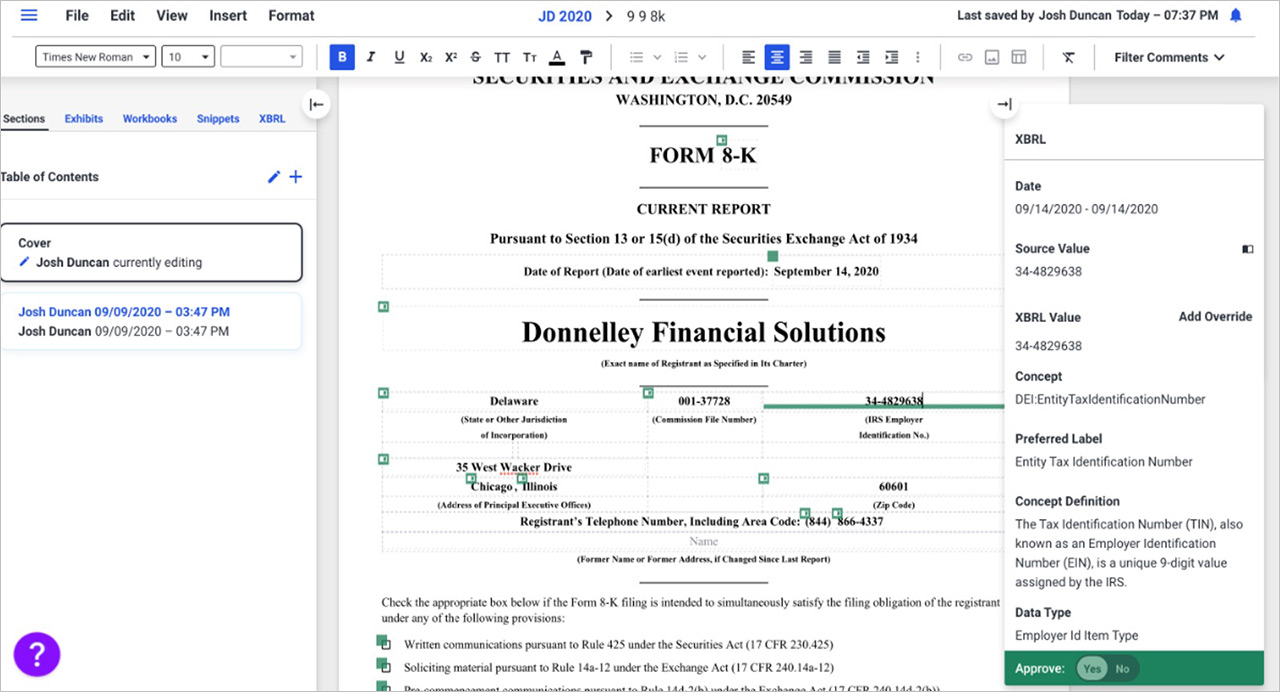Screen dimensions: 1280x692
Task: Switch to the Snippets tab
Action: tap(218, 118)
